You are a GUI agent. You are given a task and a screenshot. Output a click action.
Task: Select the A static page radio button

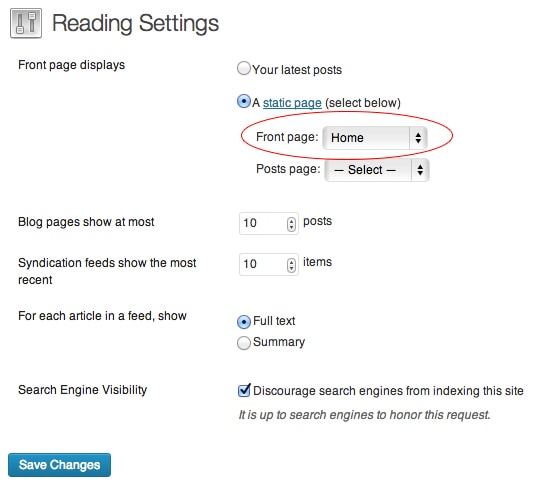tap(244, 101)
